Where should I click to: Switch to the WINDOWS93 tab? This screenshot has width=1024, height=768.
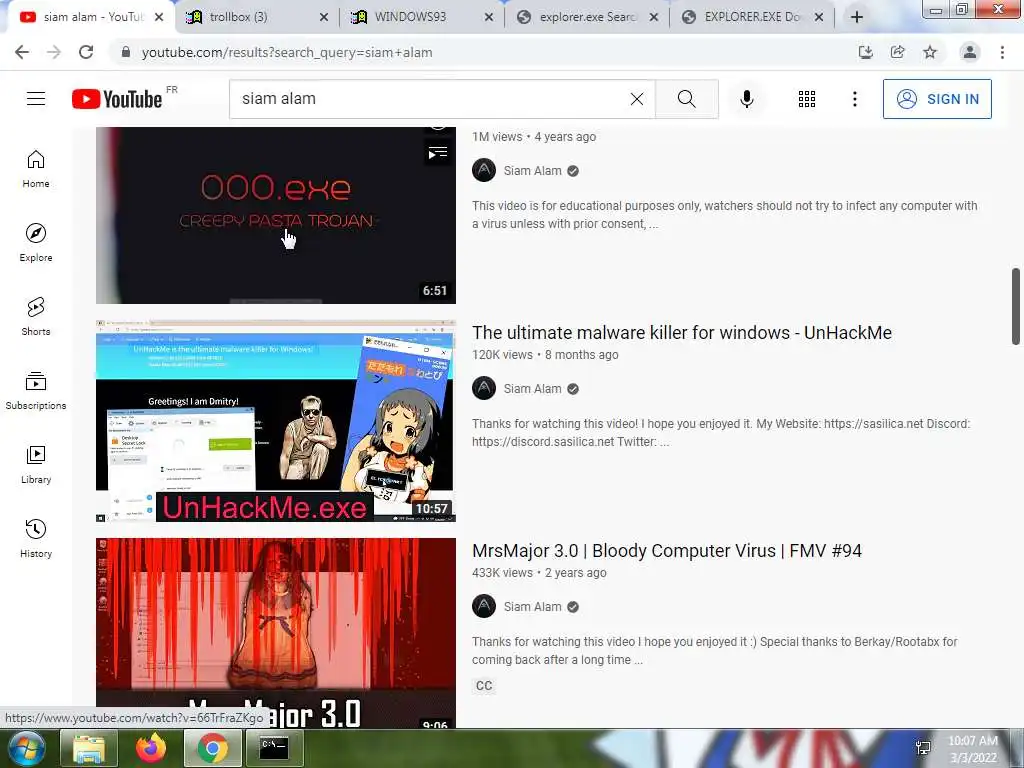tap(422, 17)
